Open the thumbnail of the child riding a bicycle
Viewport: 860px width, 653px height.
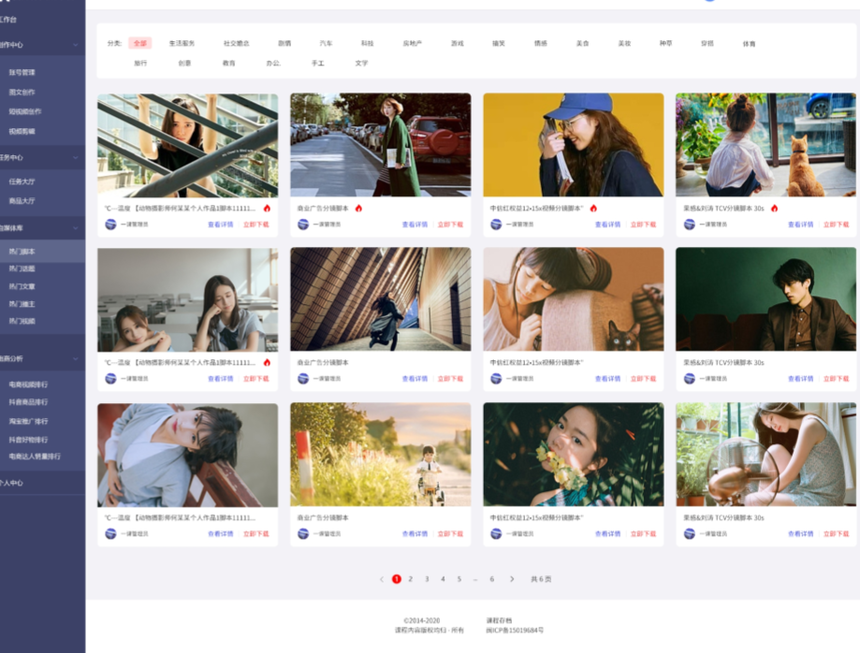click(381, 455)
